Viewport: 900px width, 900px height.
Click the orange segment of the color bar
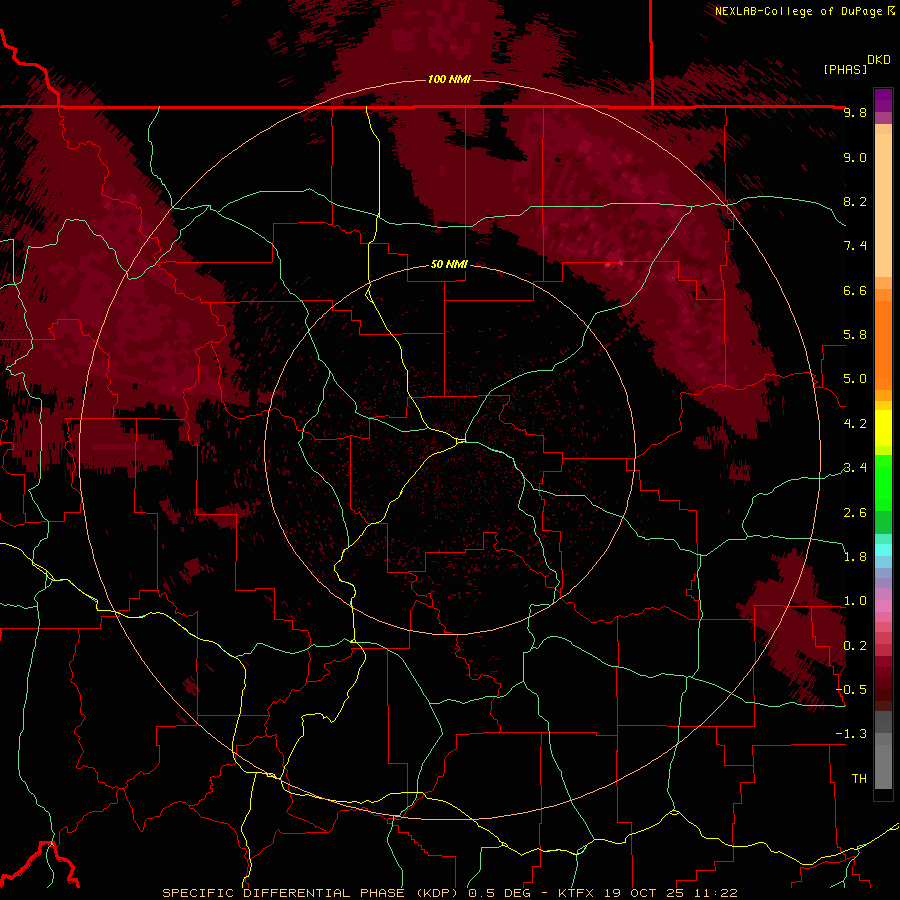coord(883,345)
